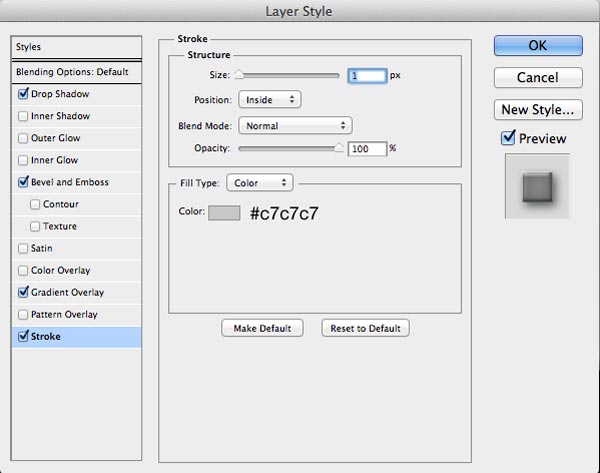Viewport: 600px width, 473px height.
Task: Select the Texture label under Bevel and Emboss
Action: (60, 227)
